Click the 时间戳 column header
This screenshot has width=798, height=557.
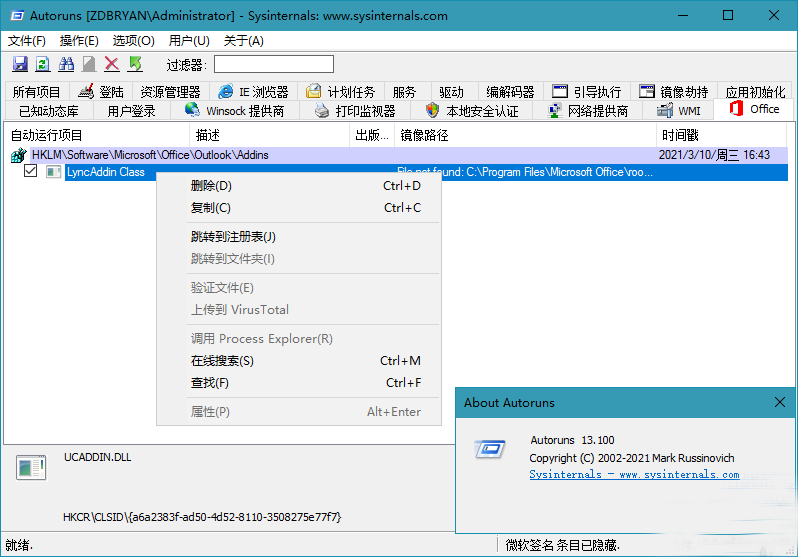click(x=721, y=135)
